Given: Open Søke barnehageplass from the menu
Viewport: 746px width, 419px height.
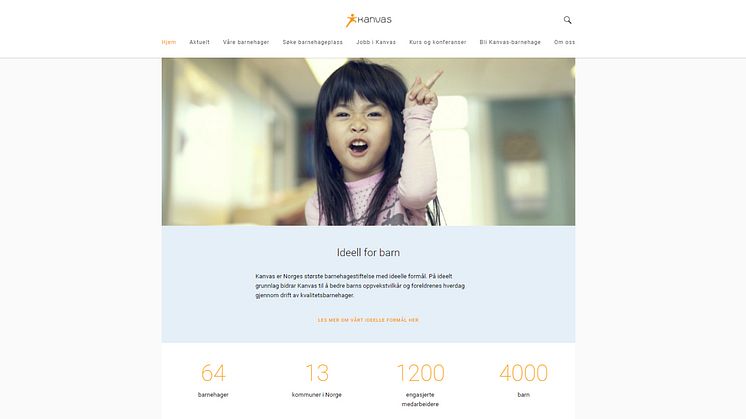Looking at the screenshot, I should pos(312,42).
